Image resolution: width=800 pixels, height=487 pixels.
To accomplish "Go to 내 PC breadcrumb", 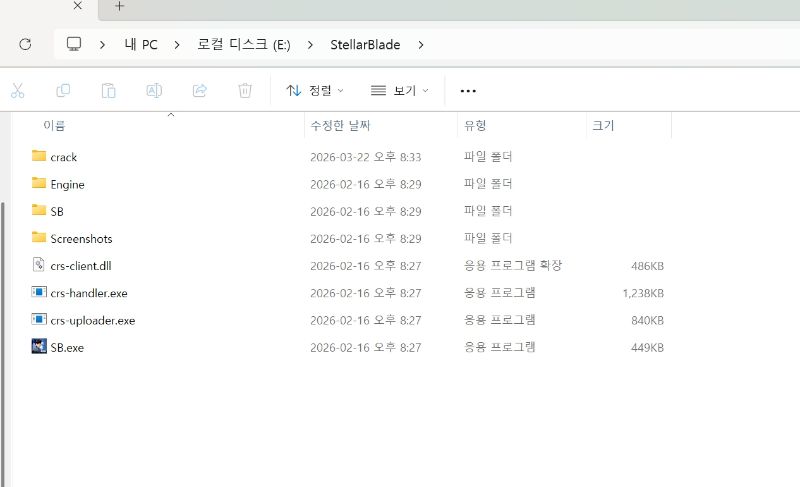I will click(141, 44).
